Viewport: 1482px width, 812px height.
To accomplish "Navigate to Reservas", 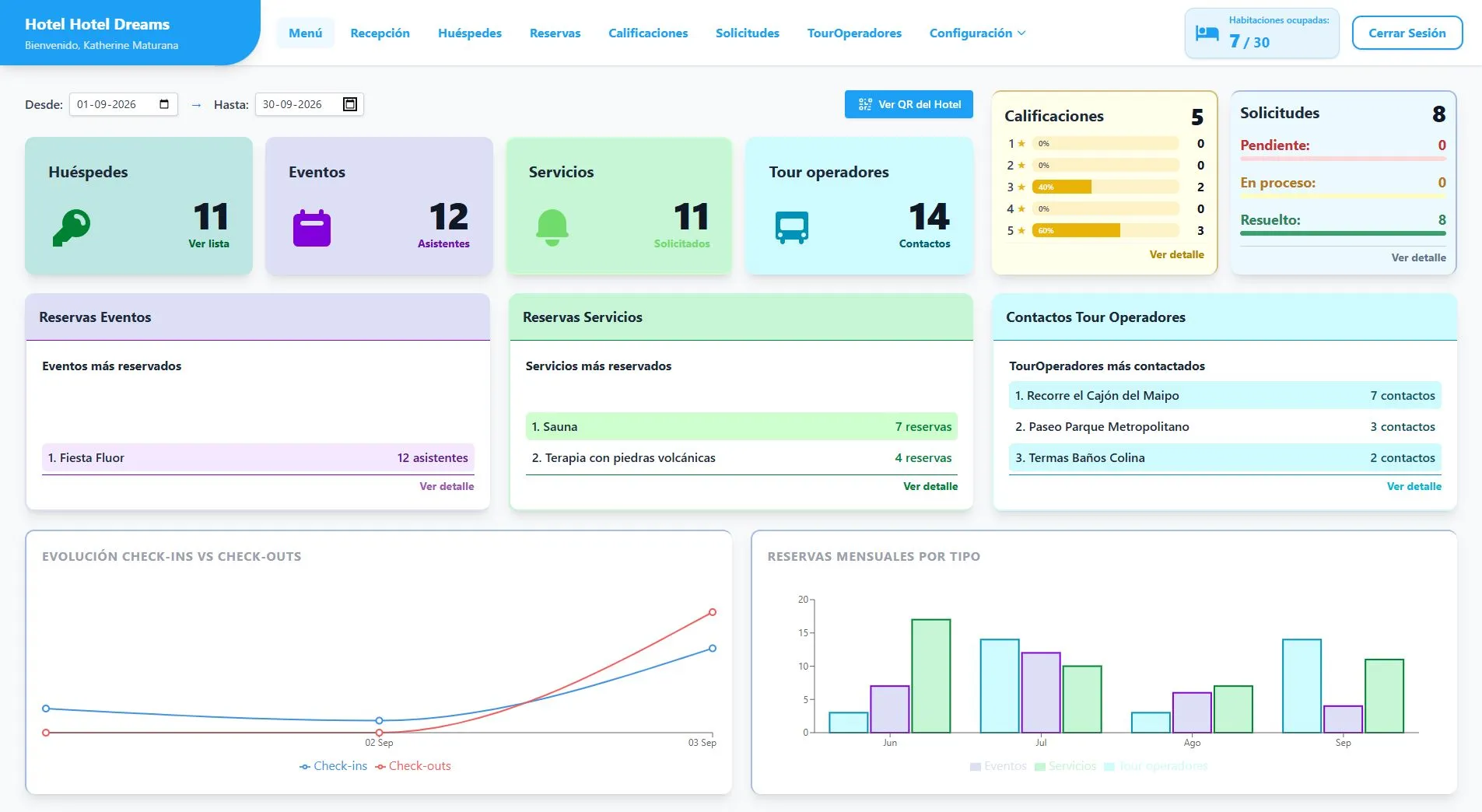I will click(x=555, y=33).
